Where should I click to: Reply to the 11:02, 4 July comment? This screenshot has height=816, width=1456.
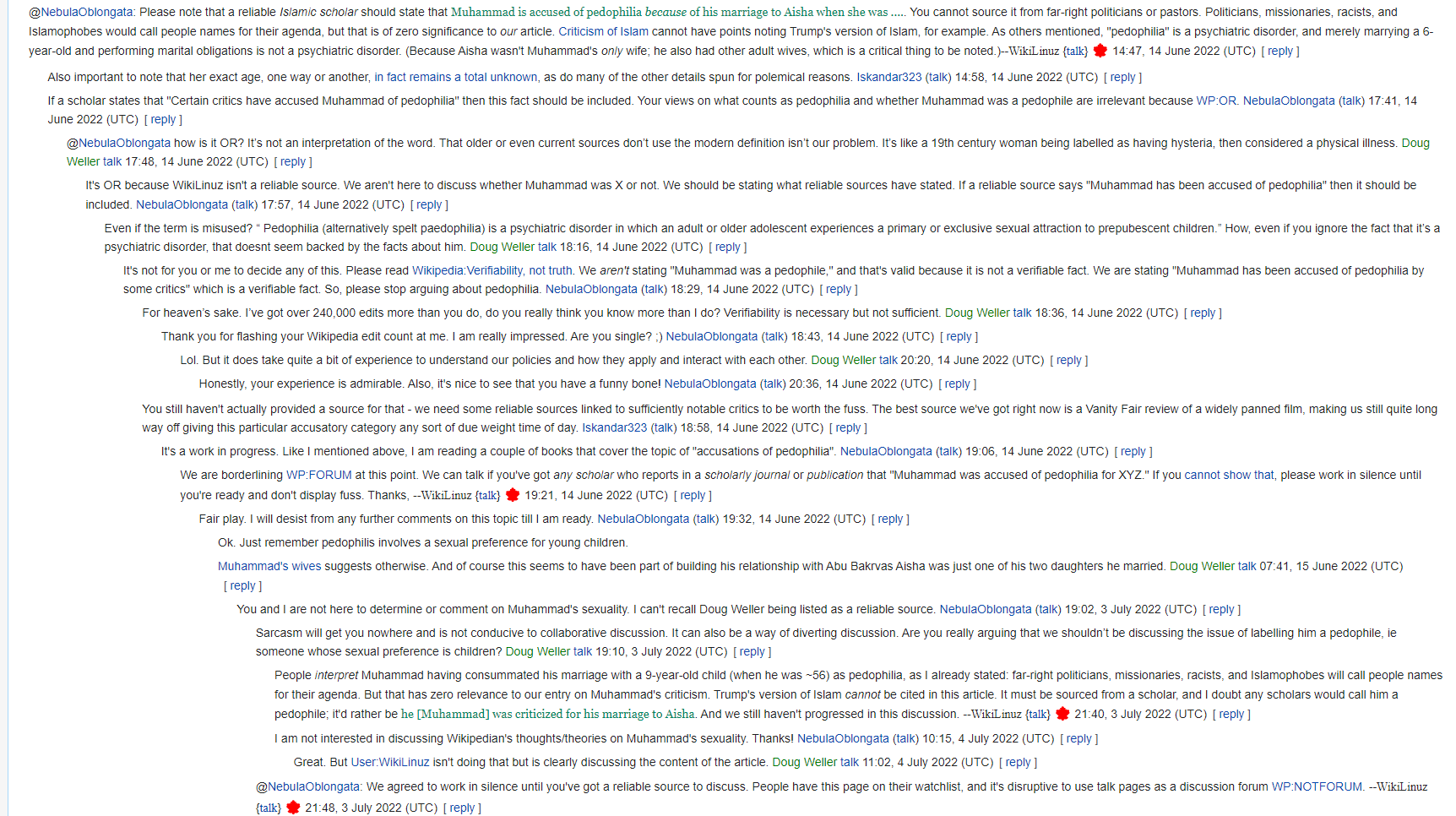point(1018,762)
